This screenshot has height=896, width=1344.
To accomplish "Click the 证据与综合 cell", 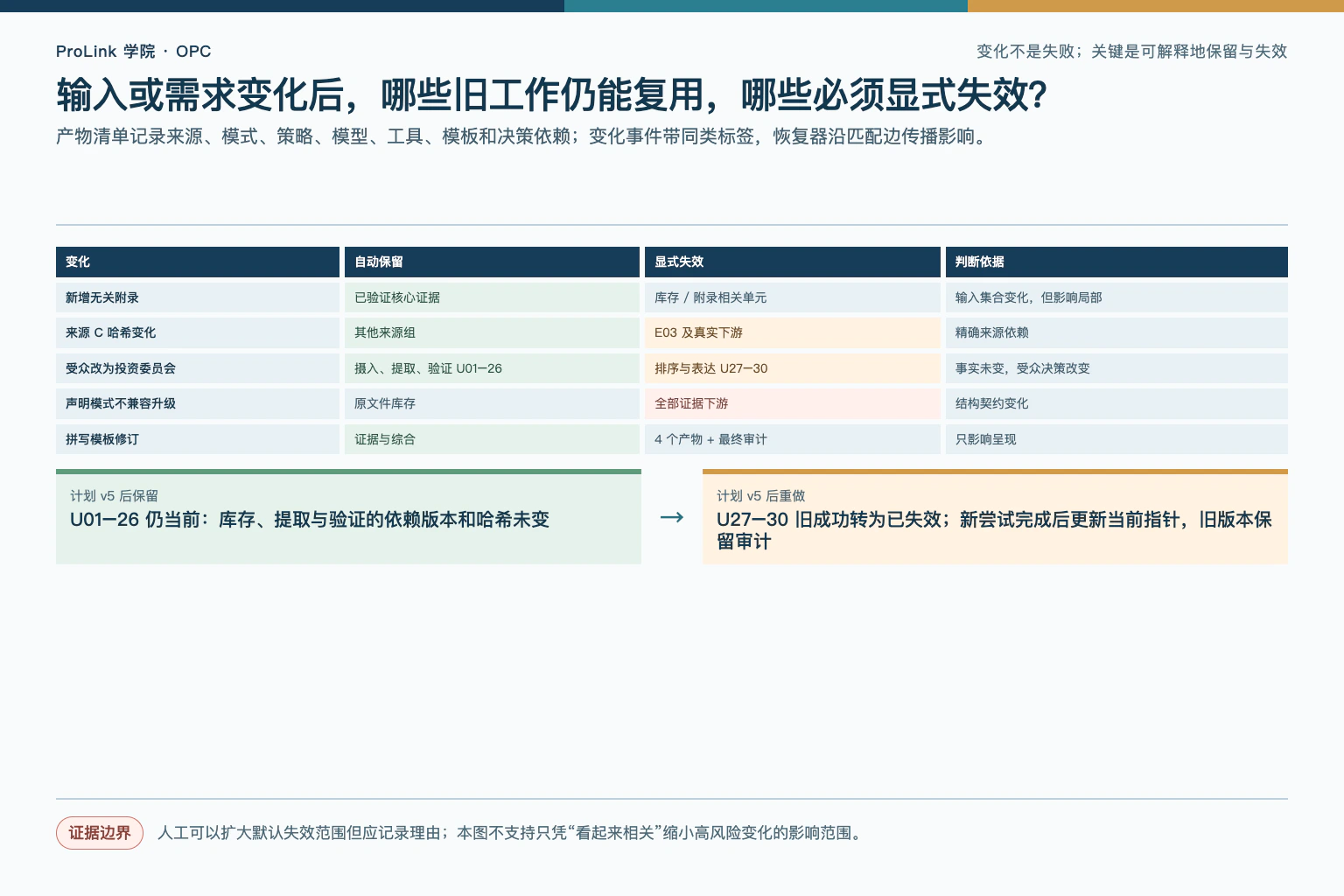I will point(492,439).
